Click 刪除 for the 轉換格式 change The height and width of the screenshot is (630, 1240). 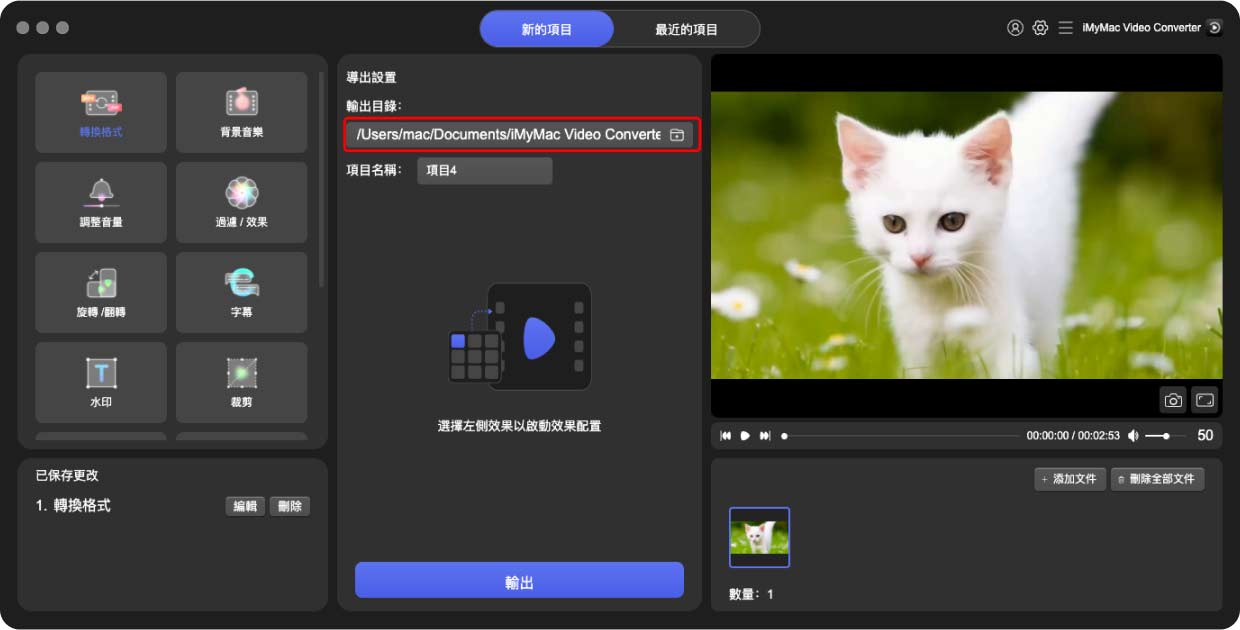point(290,507)
